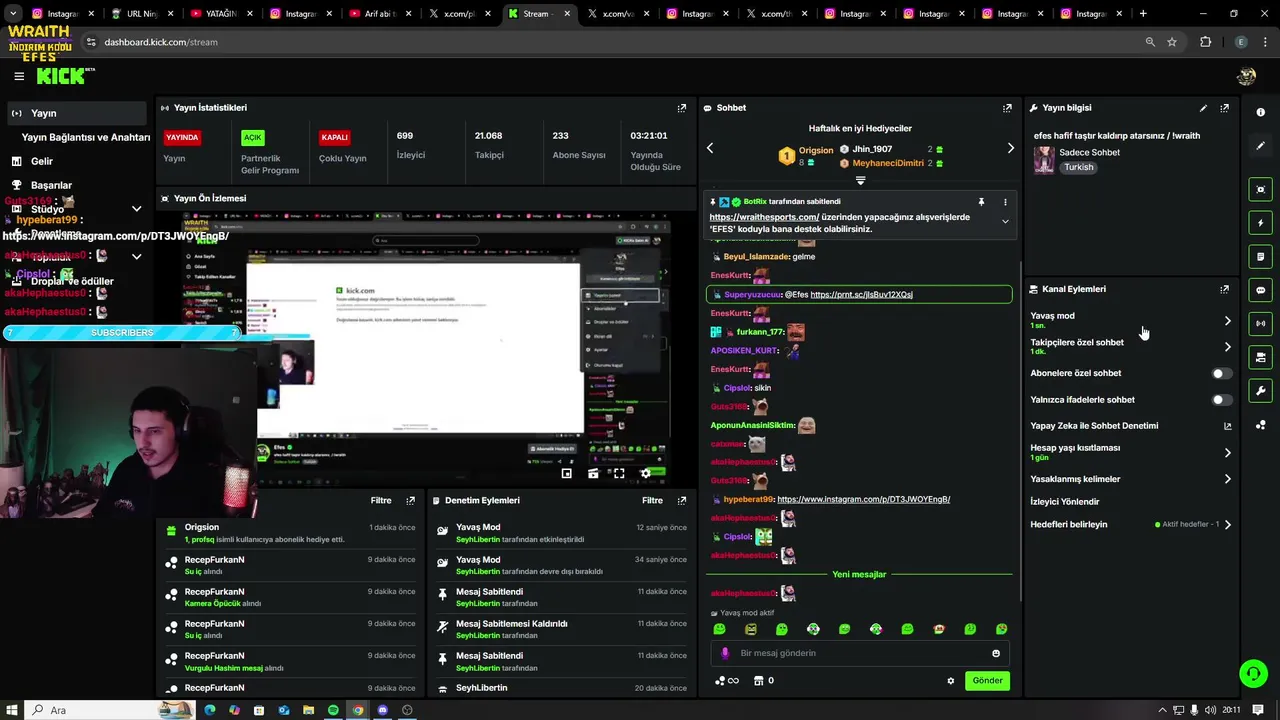Focus the Bir mesaj gönderin input
The image size is (1280, 720).
(860, 653)
